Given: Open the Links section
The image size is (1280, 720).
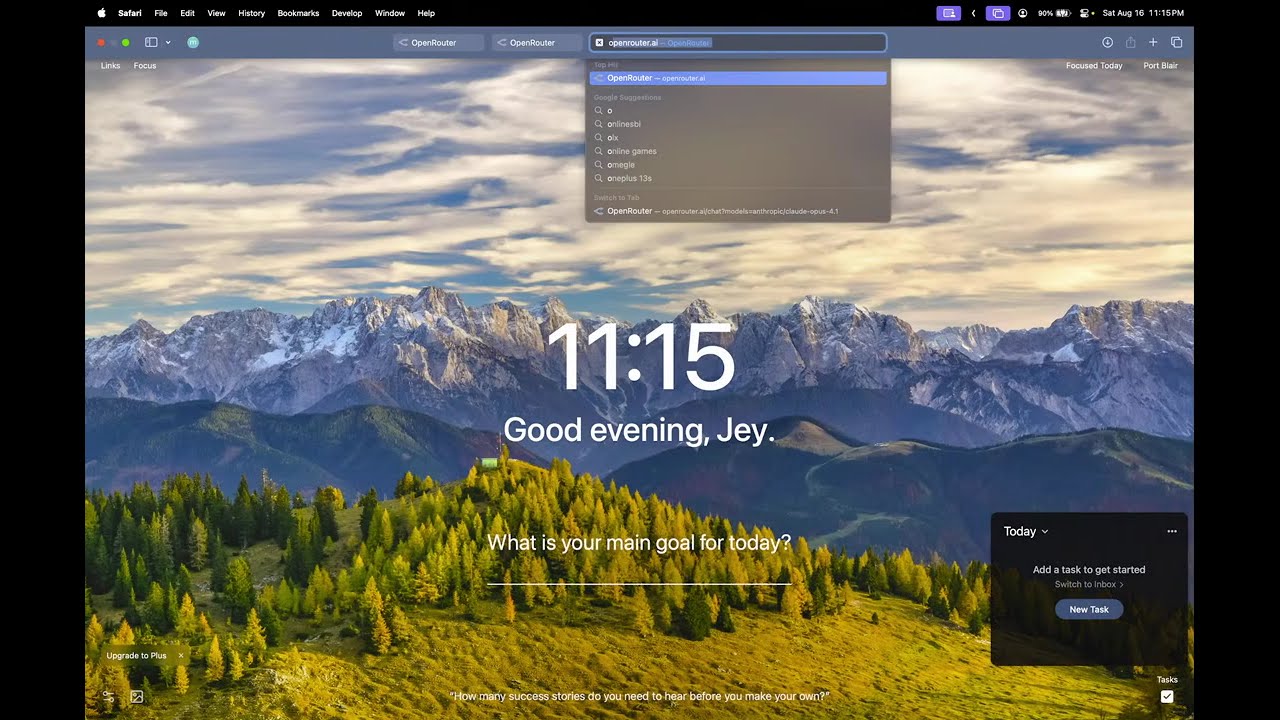Looking at the screenshot, I should 110,66.
